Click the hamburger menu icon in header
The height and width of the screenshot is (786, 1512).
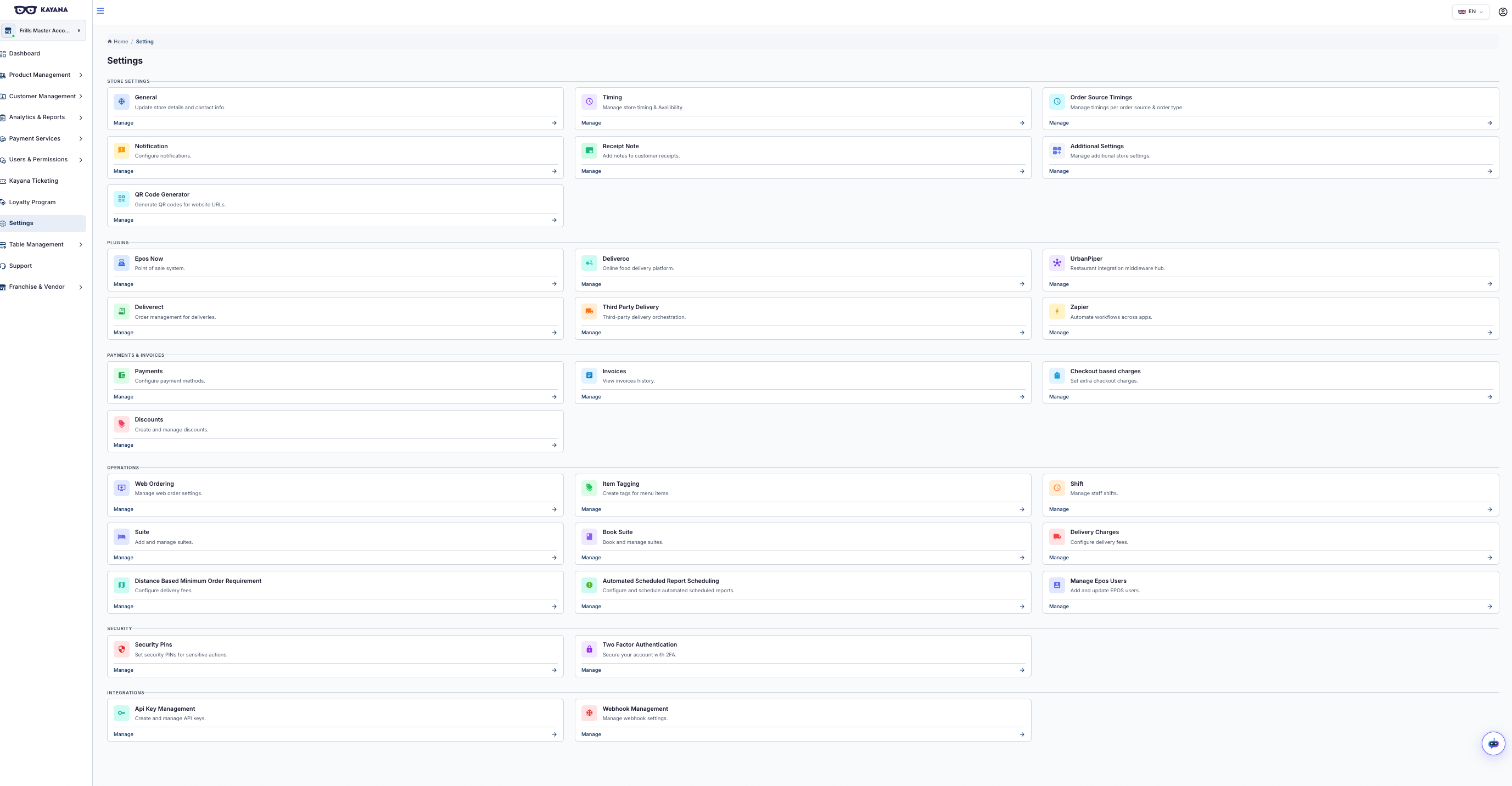100,10
